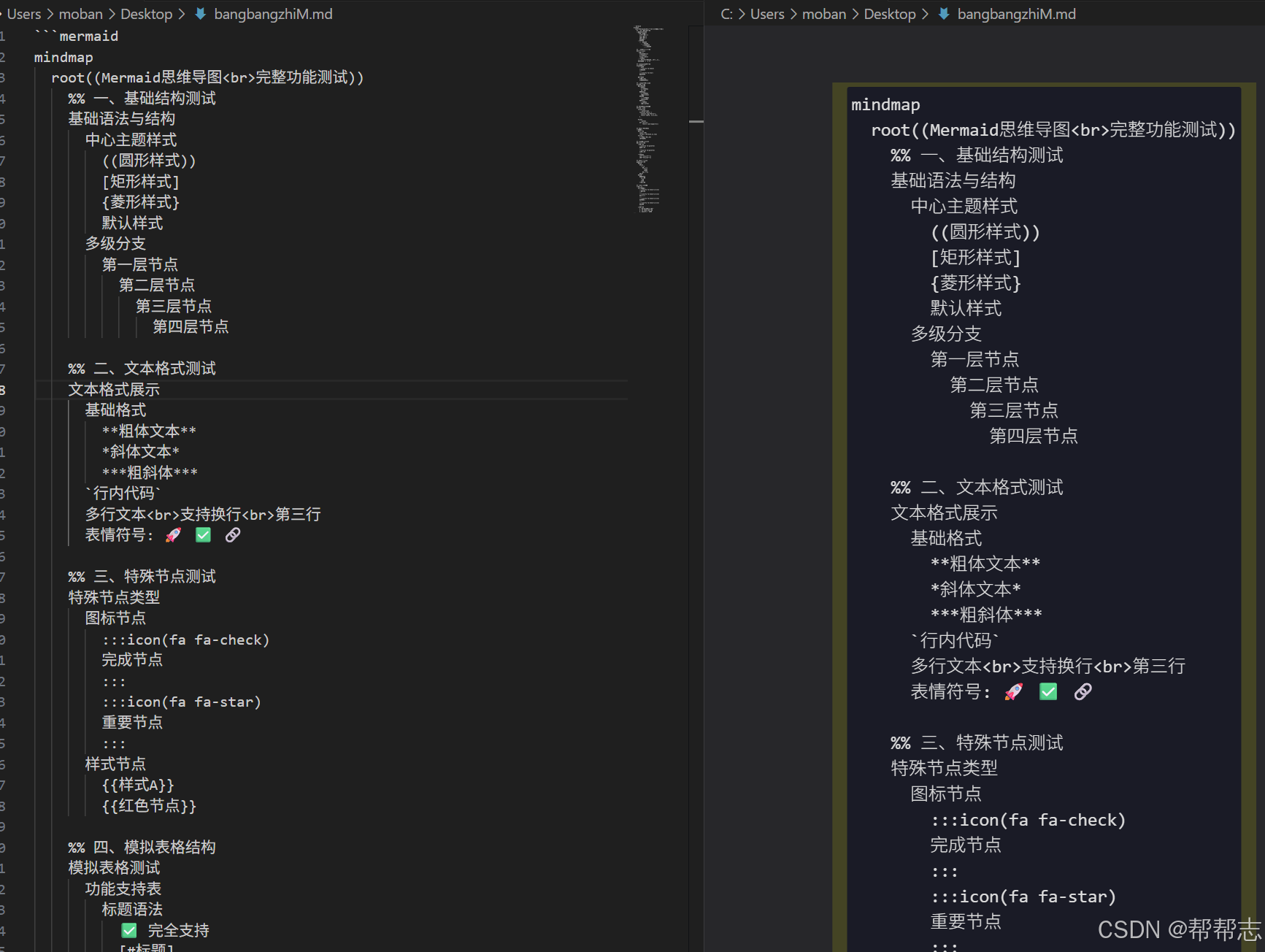Click '{菱形样式}' in the editor
The image size is (1265, 952).
(140, 201)
